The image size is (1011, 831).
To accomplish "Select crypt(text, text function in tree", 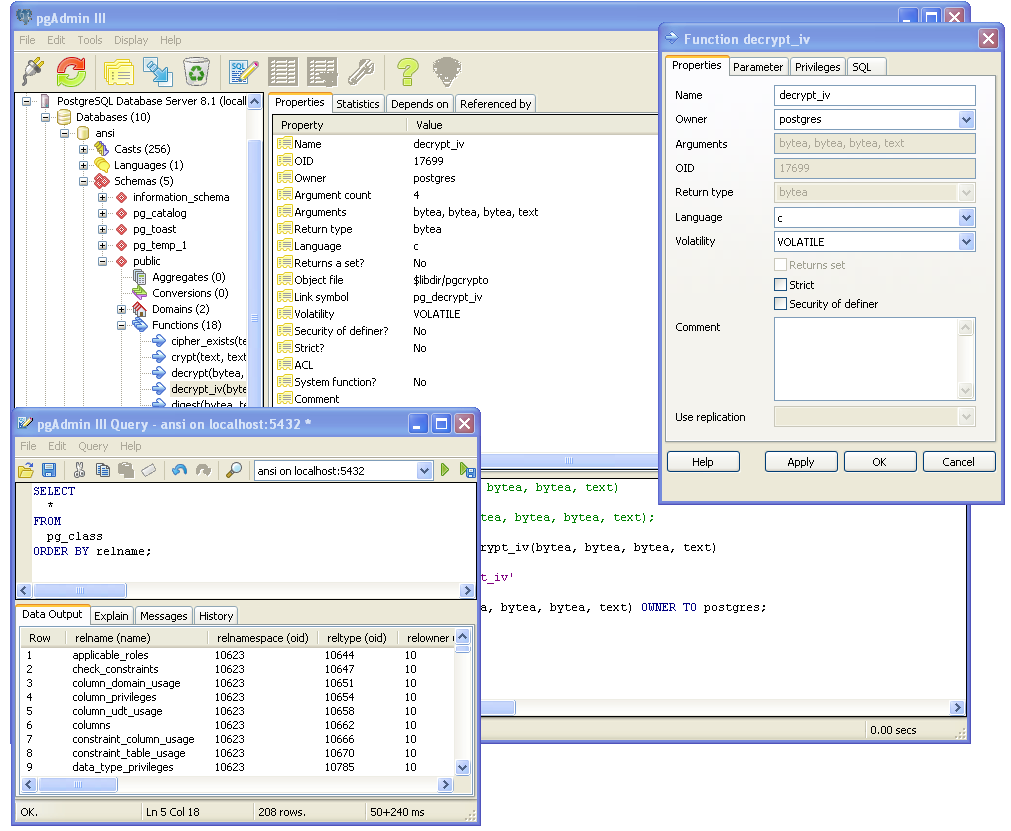I will coord(208,357).
